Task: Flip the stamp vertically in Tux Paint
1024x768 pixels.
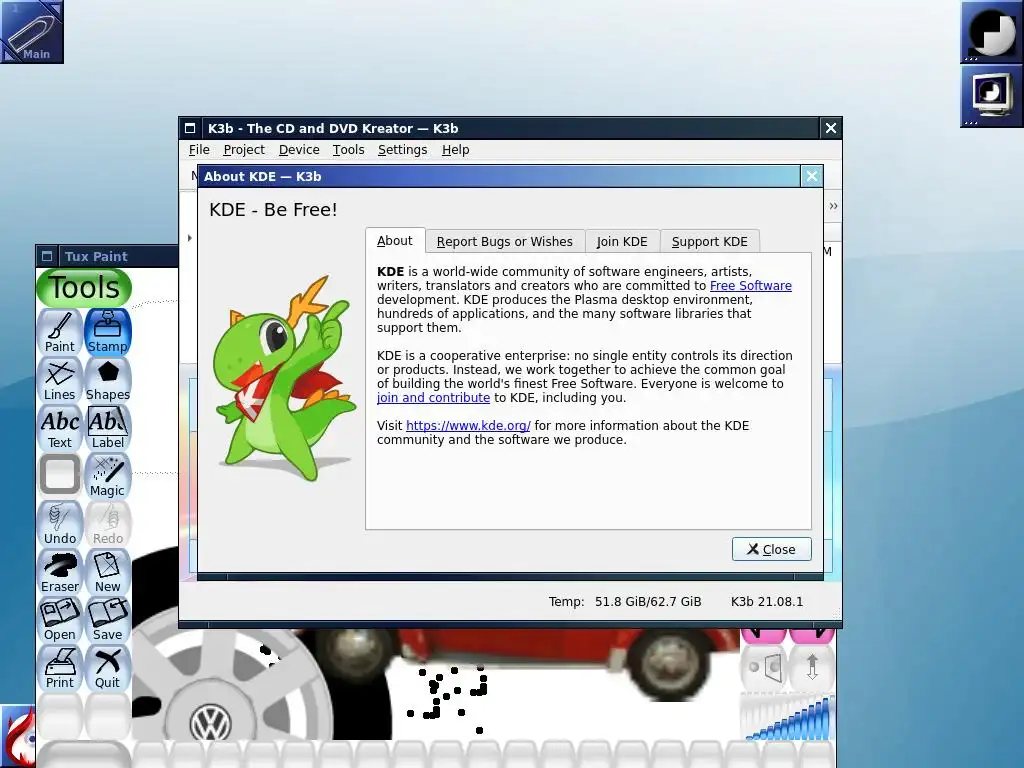Action: tap(812, 667)
